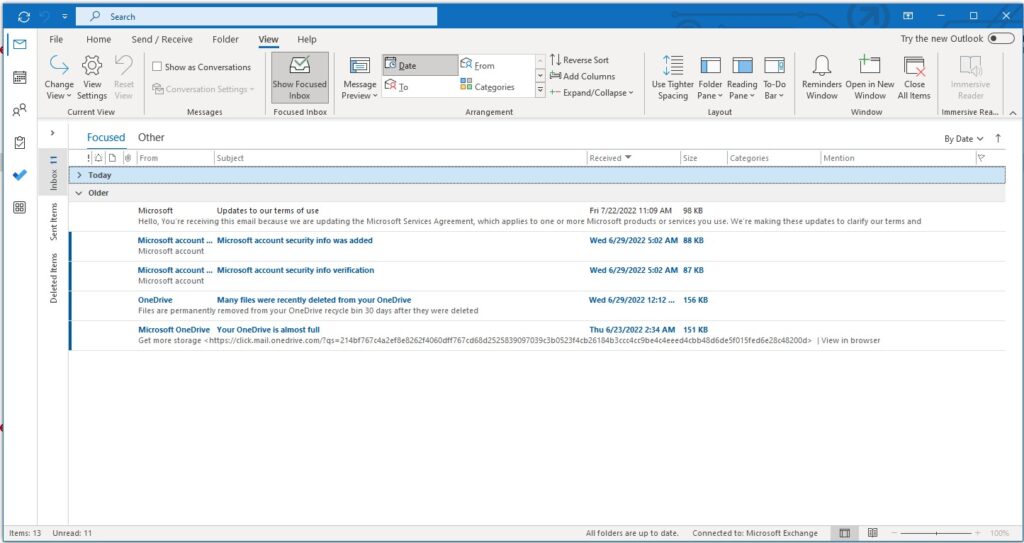Toggle the Try the new Outlook switch
Viewport: 1024px width, 543px height.
point(1000,39)
